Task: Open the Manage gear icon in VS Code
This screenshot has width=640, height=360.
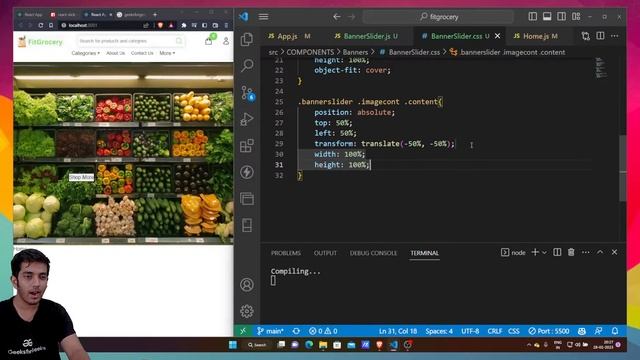Action: [247, 311]
